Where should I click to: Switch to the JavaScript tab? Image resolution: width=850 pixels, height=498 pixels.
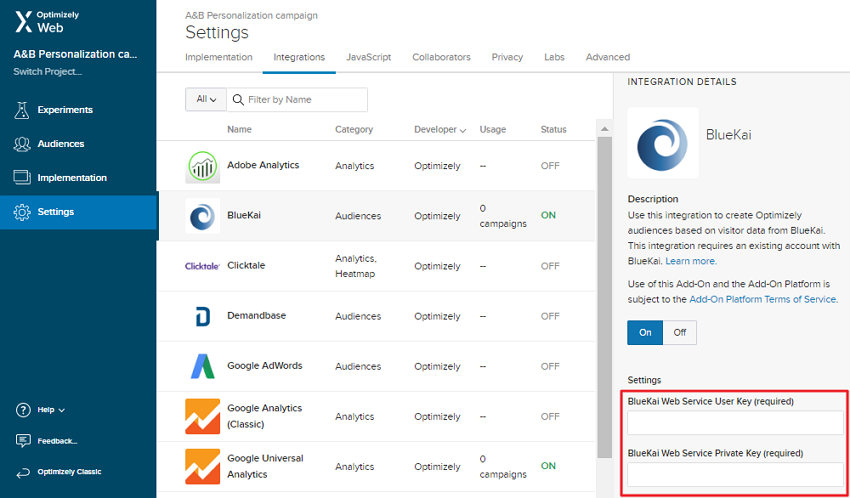tap(369, 57)
